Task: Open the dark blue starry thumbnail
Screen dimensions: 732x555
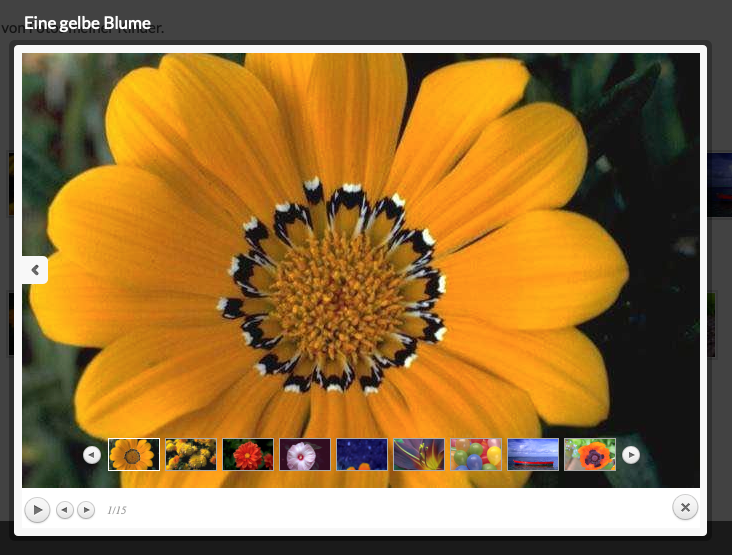Action: (362, 455)
